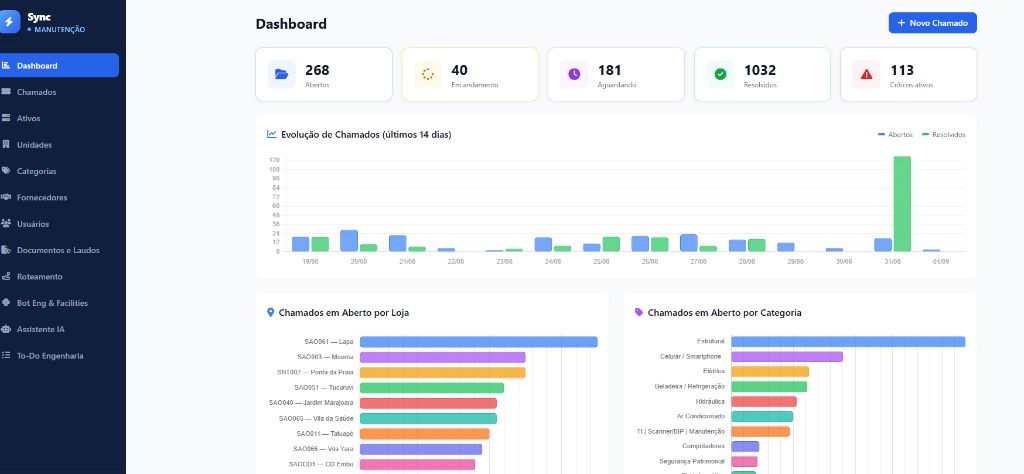This screenshot has width=1024, height=474.
Task: Click the Computadores category bar
Action: (x=745, y=447)
